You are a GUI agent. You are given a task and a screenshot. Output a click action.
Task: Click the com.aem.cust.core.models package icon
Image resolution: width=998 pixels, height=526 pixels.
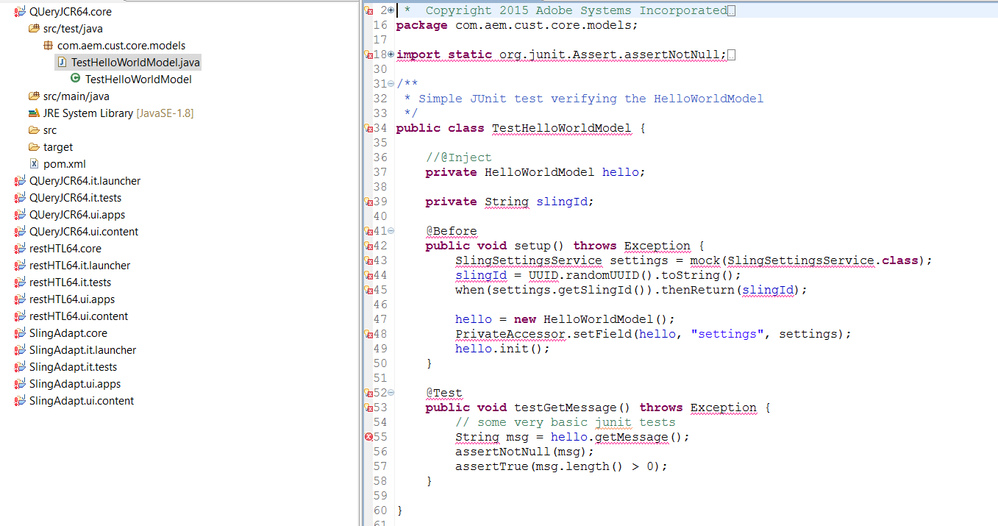point(48,46)
